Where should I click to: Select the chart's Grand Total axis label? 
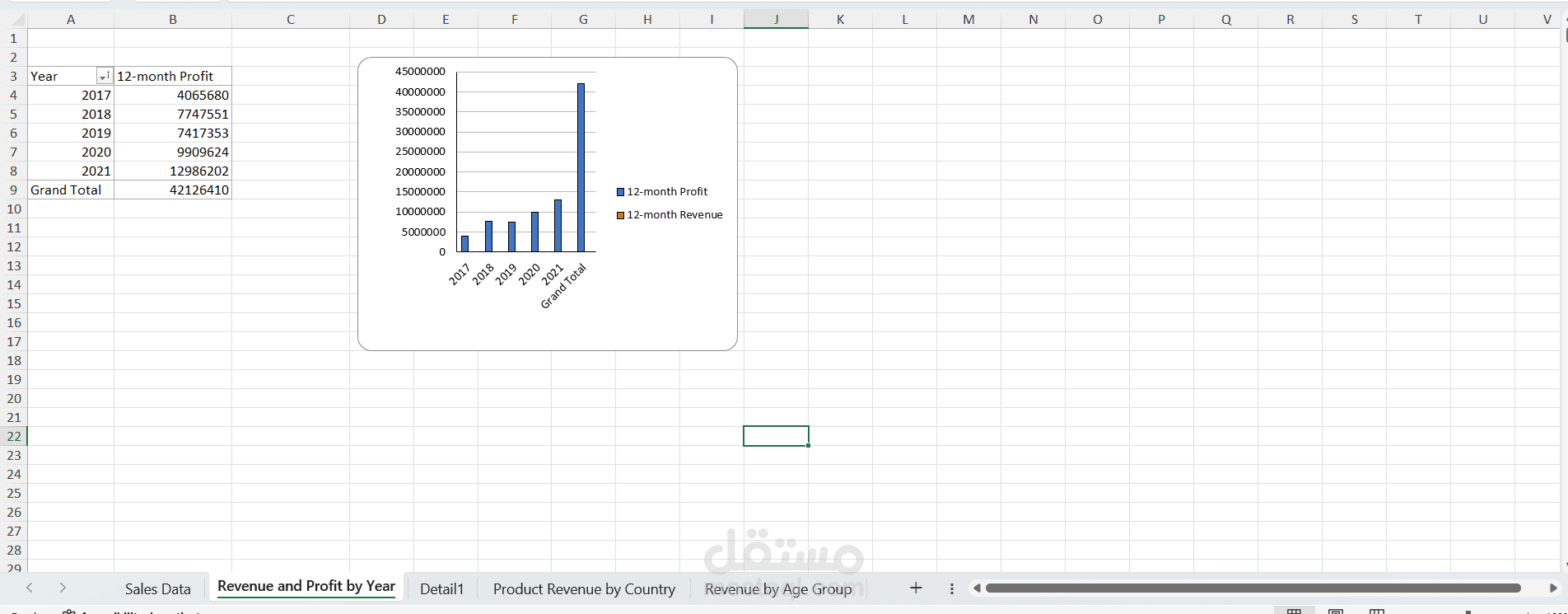pyautogui.click(x=565, y=286)
